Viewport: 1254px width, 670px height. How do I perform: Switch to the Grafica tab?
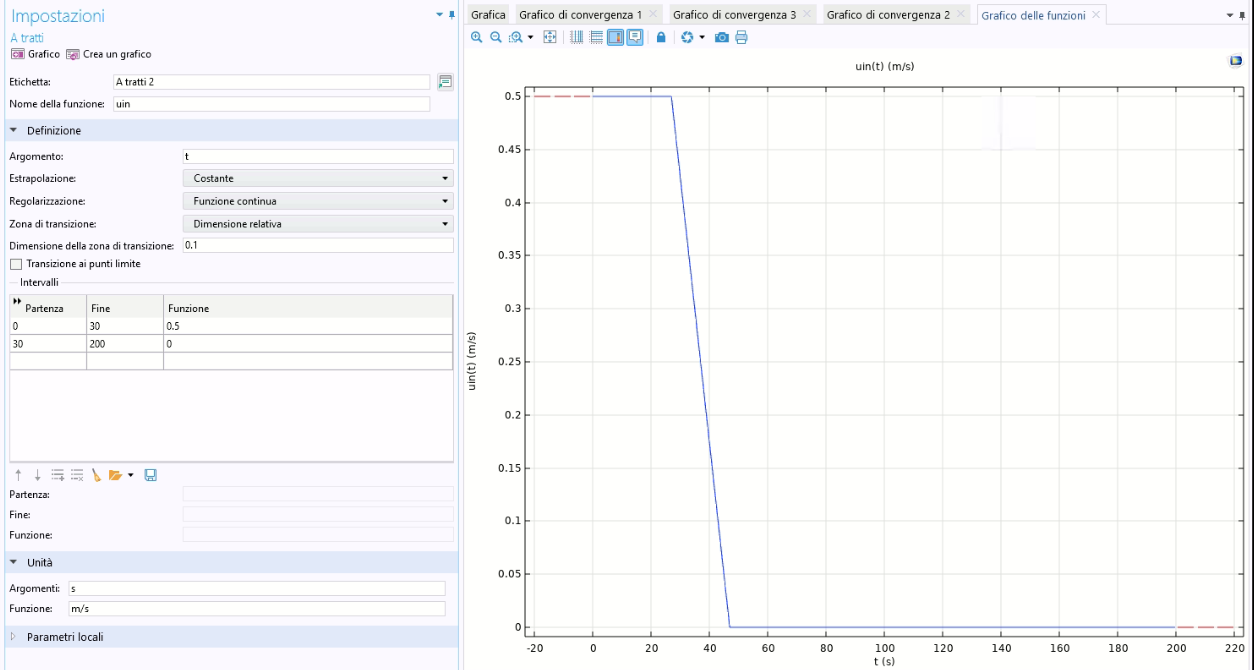click(x=488, y=15)
